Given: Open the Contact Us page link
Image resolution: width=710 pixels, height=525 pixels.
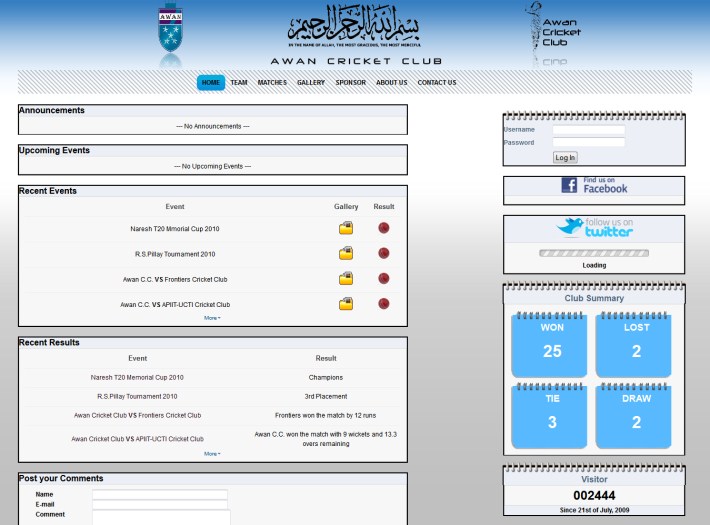Looking at the screenshot, I should [x=437, y=83].
